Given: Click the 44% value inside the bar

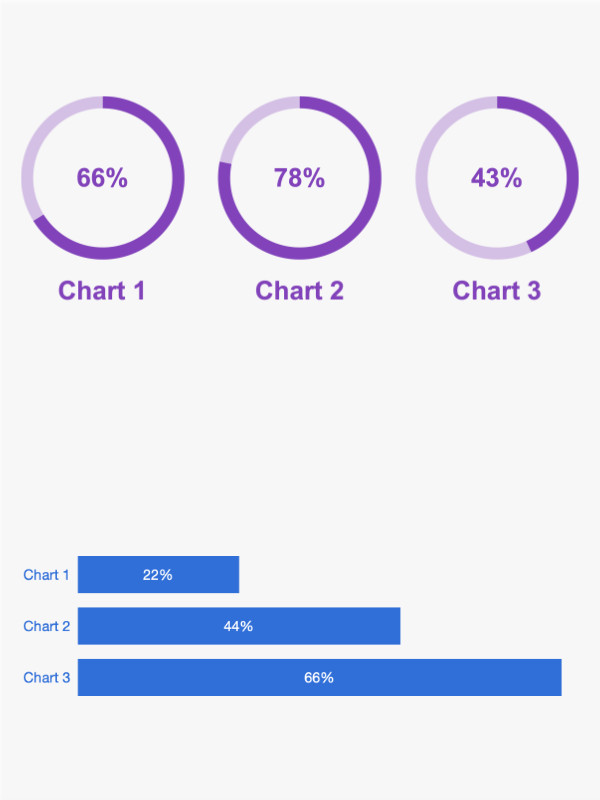Looking at the screenshot, I should tap(238, 626).
